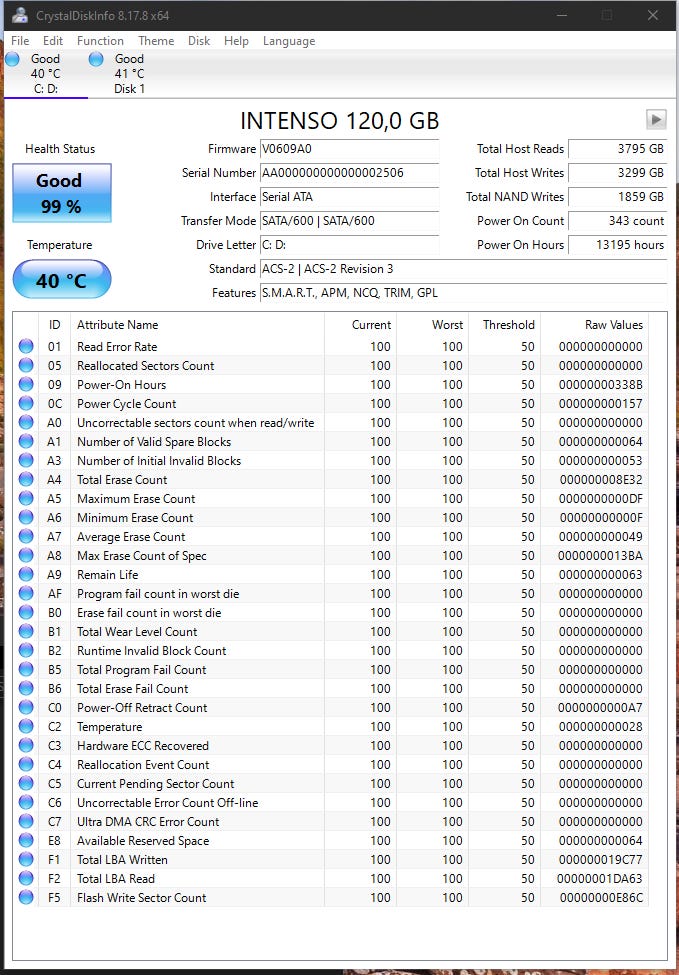Click the status orb for Flash Write Sector Count
The height and width of the screenshot is (975, 679).
(x=26, y=897)
